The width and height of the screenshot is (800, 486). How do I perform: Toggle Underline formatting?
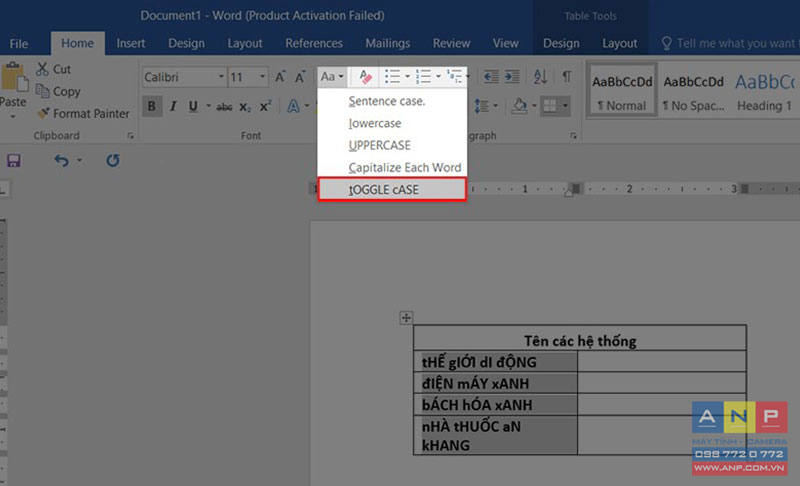pyautogui.click(x=193, y=106)
